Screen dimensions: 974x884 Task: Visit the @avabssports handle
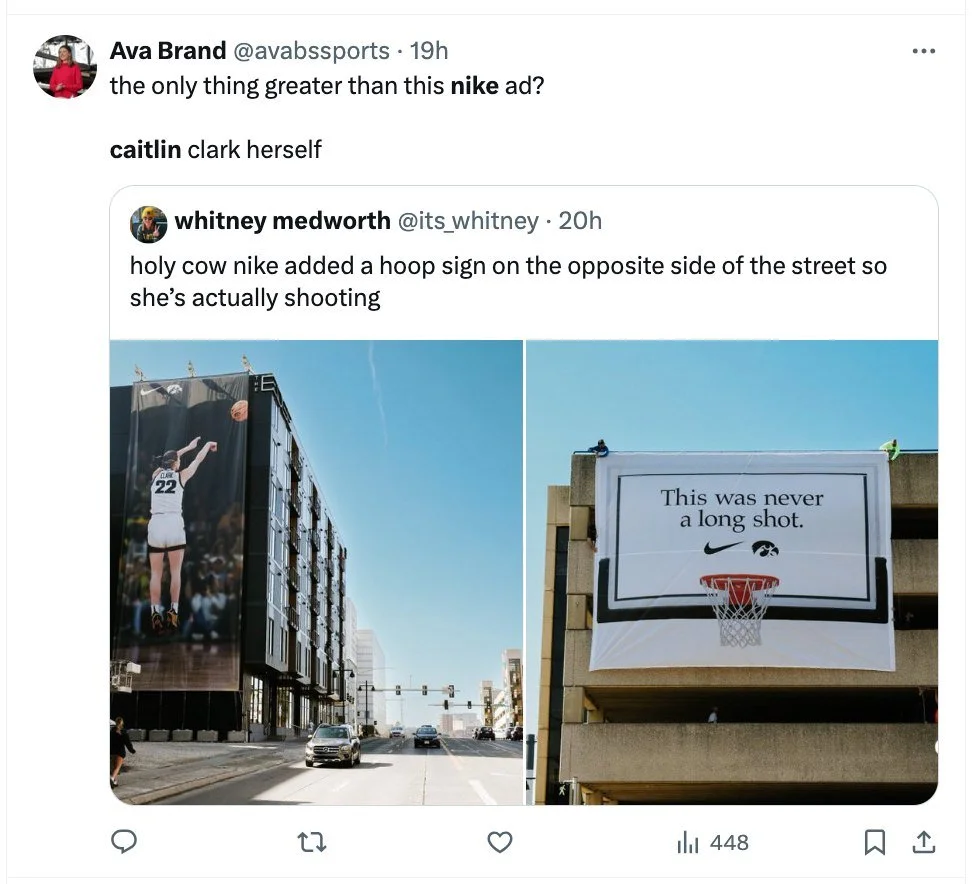tap(311, 51)
